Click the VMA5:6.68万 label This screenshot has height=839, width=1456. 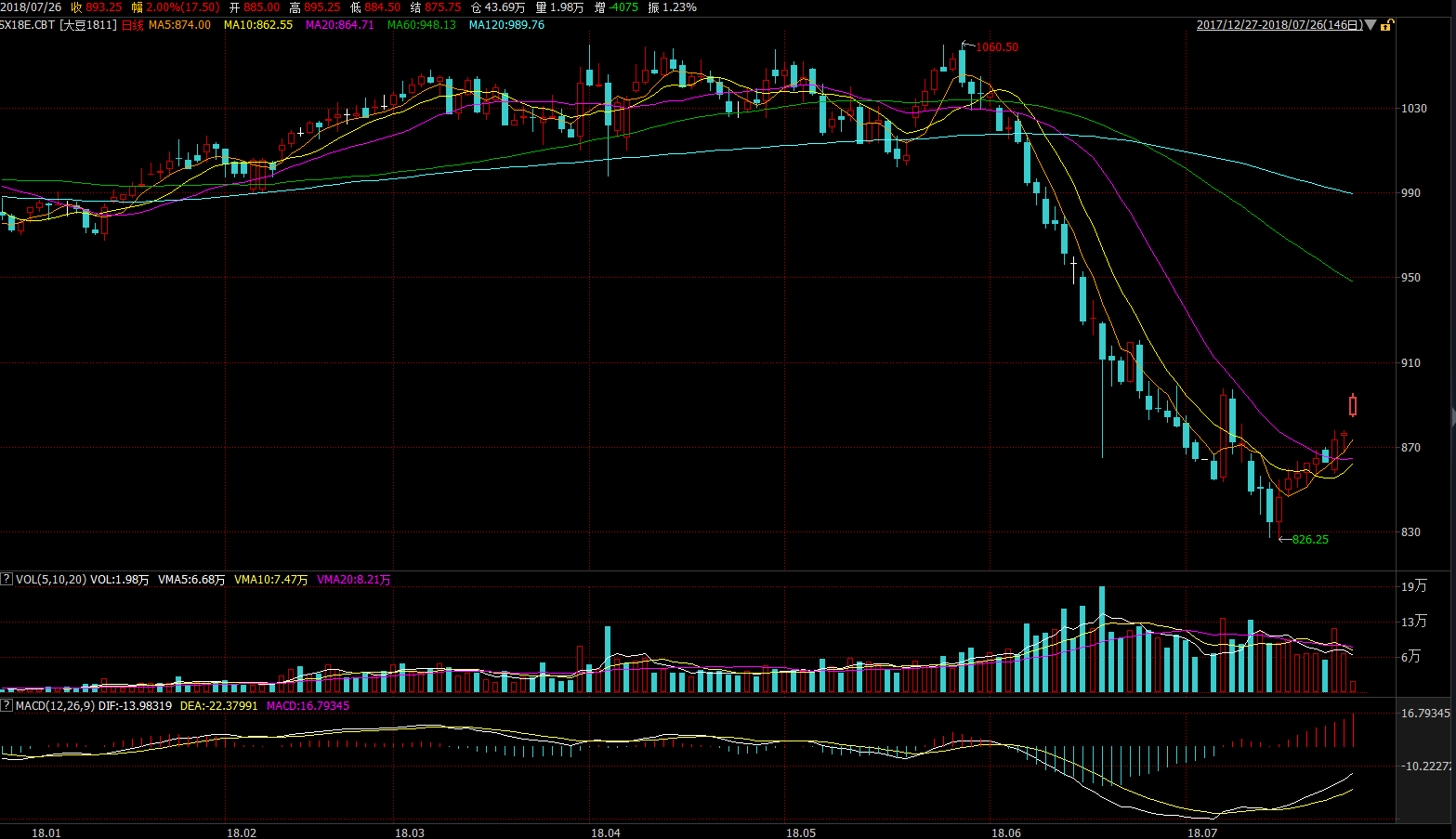pyautogui.click(x=191, y=580)
